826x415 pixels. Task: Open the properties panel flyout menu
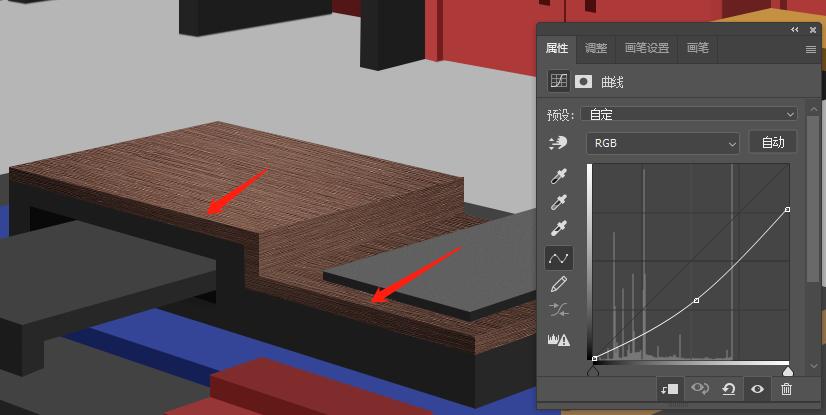[x=811, y=49]
